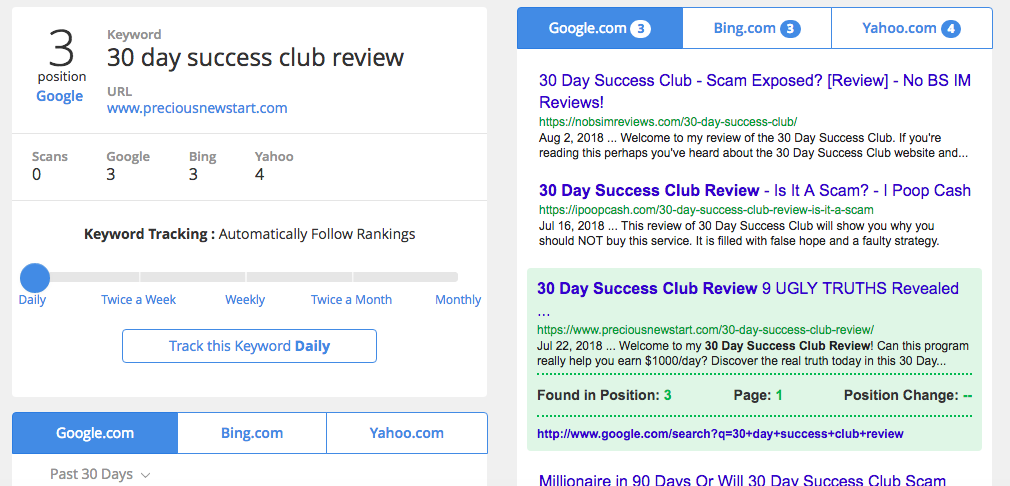
Task: Follow the google.com search query link
Action: [720, 434]
